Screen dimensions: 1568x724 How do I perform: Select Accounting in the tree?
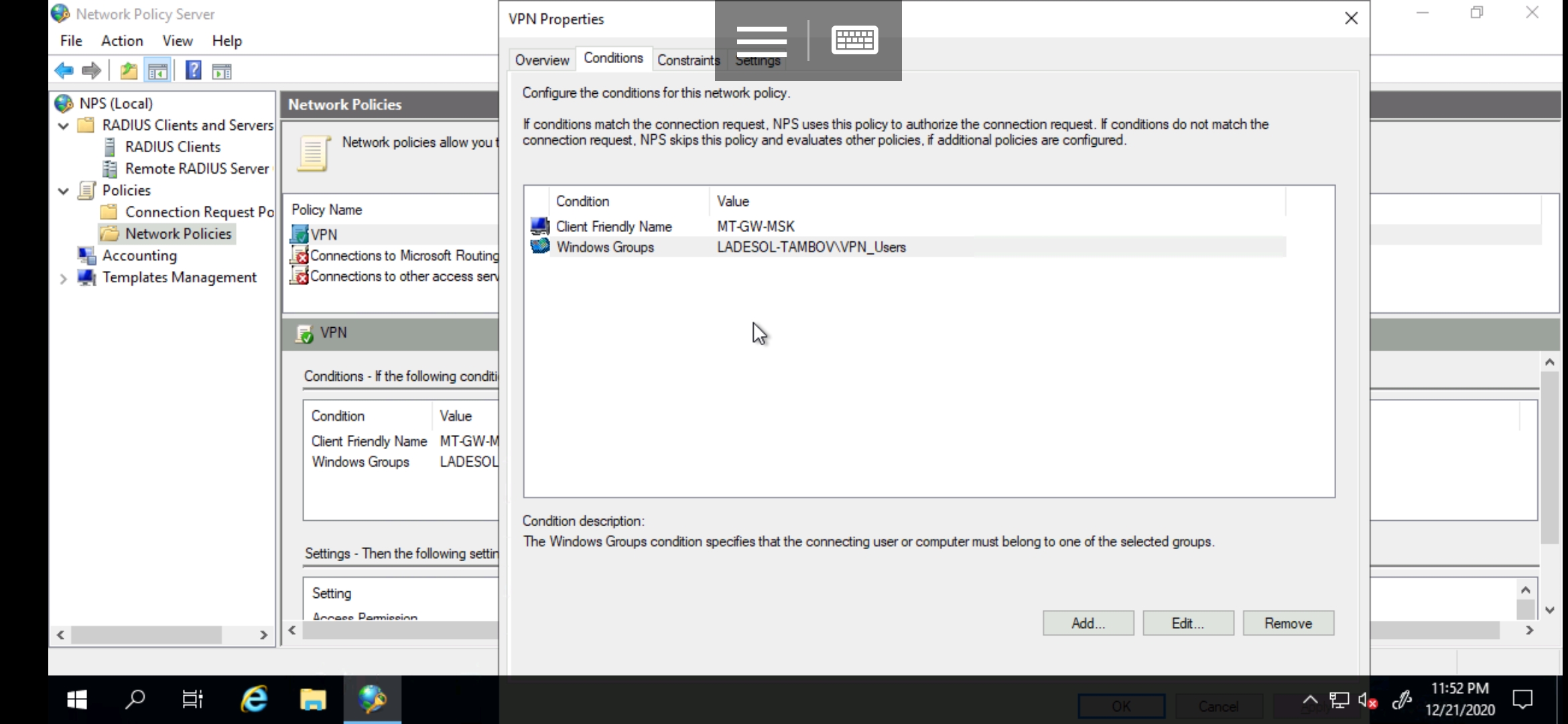click(x=139, y=255)
